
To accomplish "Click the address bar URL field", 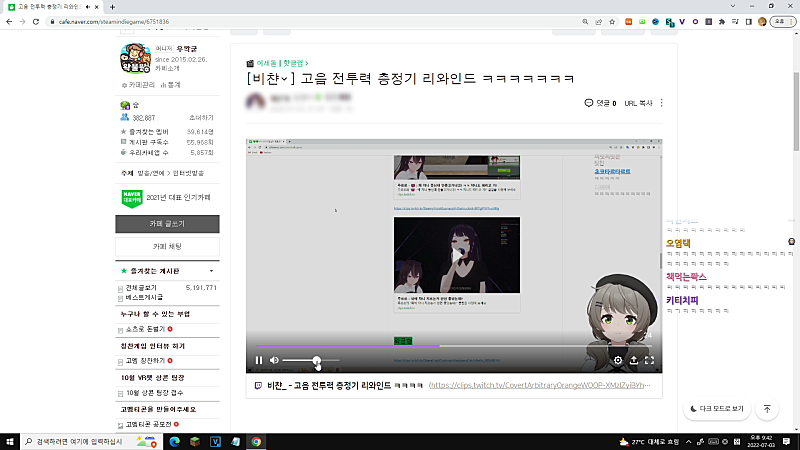I will point(316,22).
